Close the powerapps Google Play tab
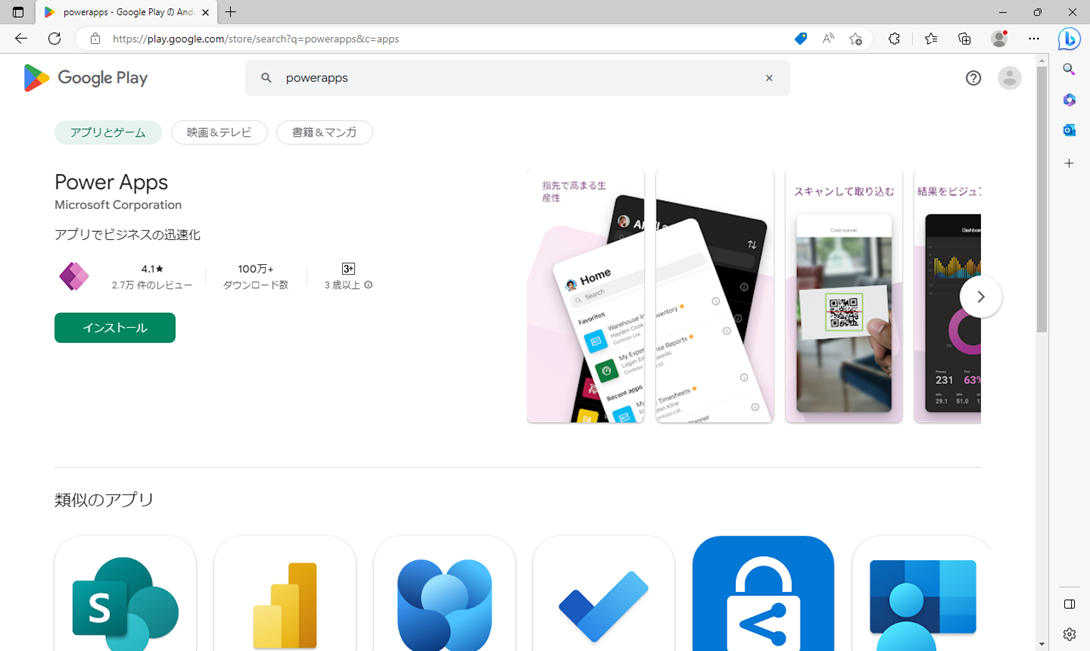 tap(205, 12)
